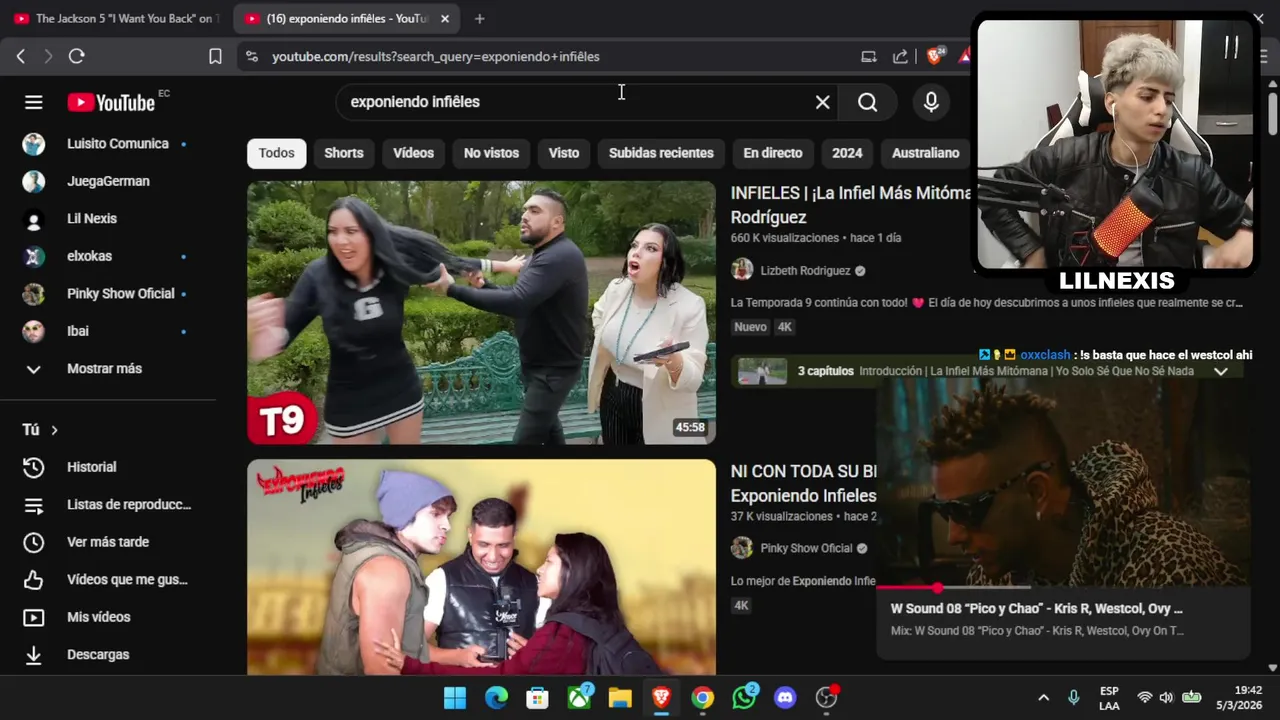This screenshot has height=720, width=1280.
Task: Launch Microsoft Edge from taskbar
Action: [496, 697]
